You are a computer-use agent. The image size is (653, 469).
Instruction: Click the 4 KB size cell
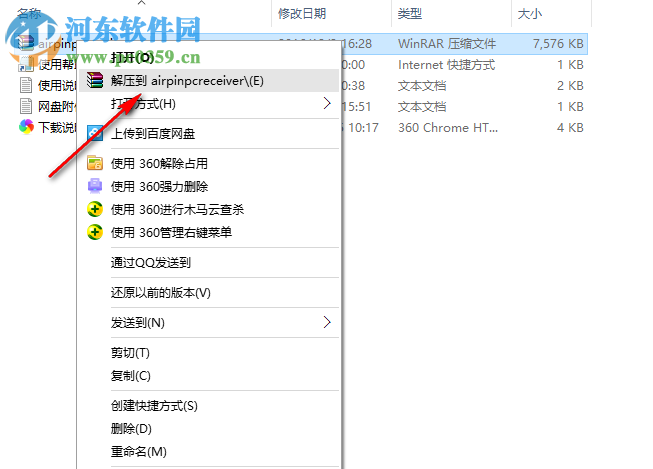click(570, 127)
